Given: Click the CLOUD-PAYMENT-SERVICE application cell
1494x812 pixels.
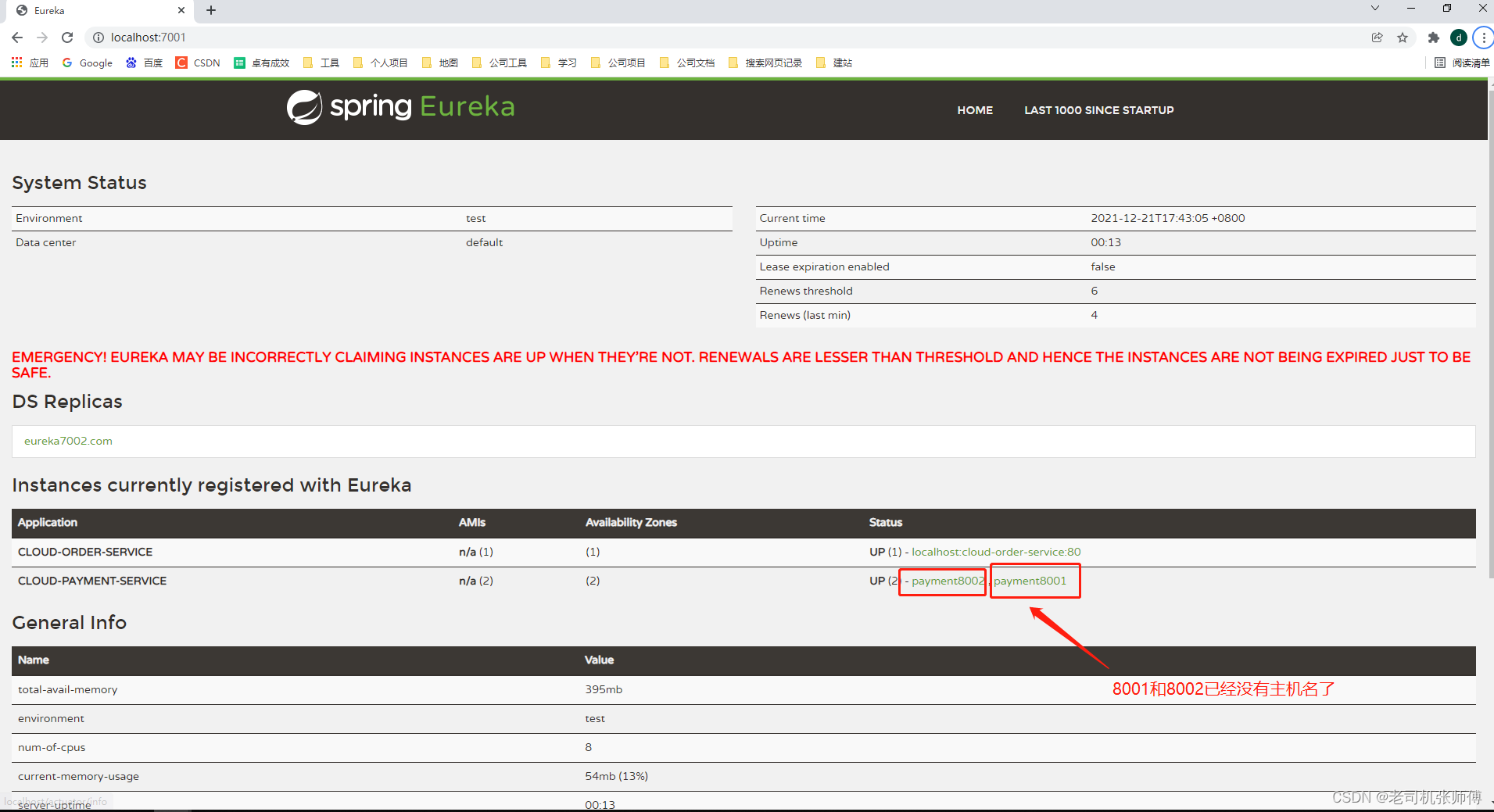Looking at the screenshot, I should (x=92, y=581).
